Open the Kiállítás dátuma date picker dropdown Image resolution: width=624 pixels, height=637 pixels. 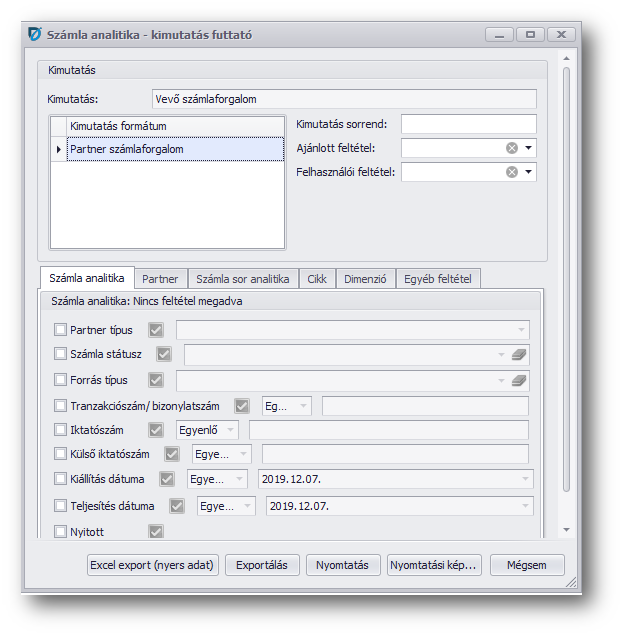pyautogui.click(x=524, y=479)
